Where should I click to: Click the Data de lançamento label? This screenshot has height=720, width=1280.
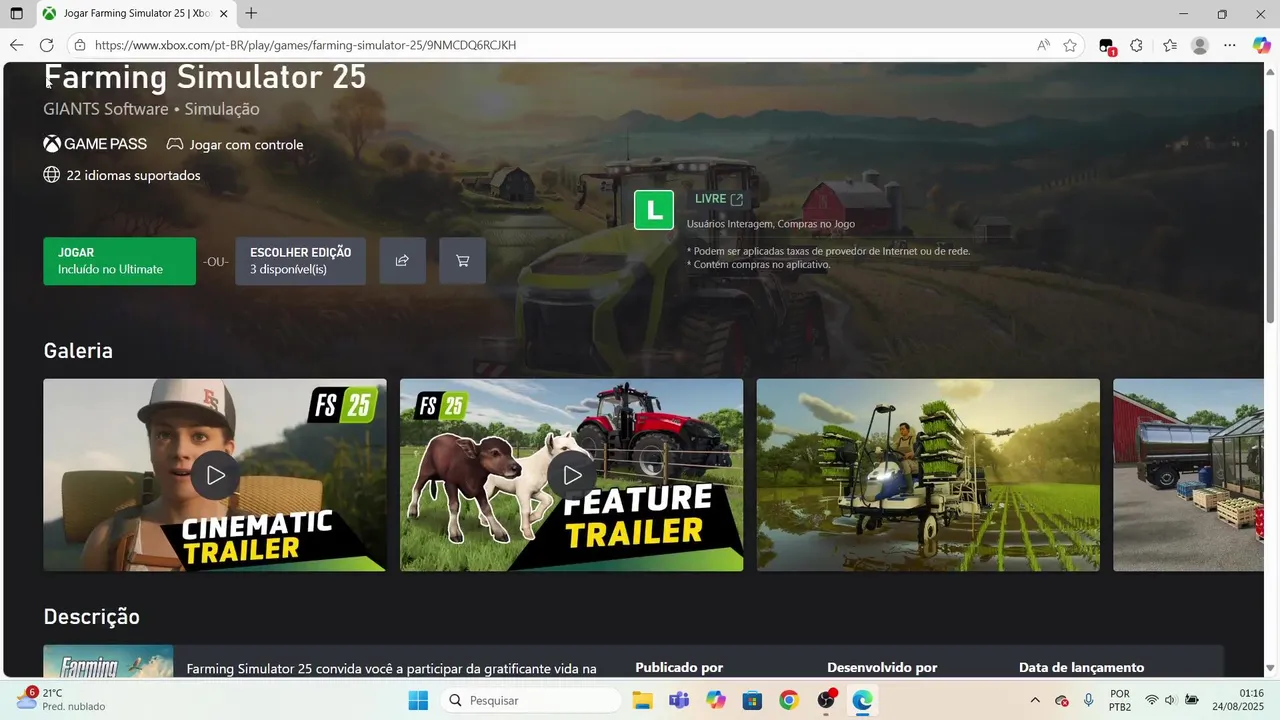click(1081, 667)
